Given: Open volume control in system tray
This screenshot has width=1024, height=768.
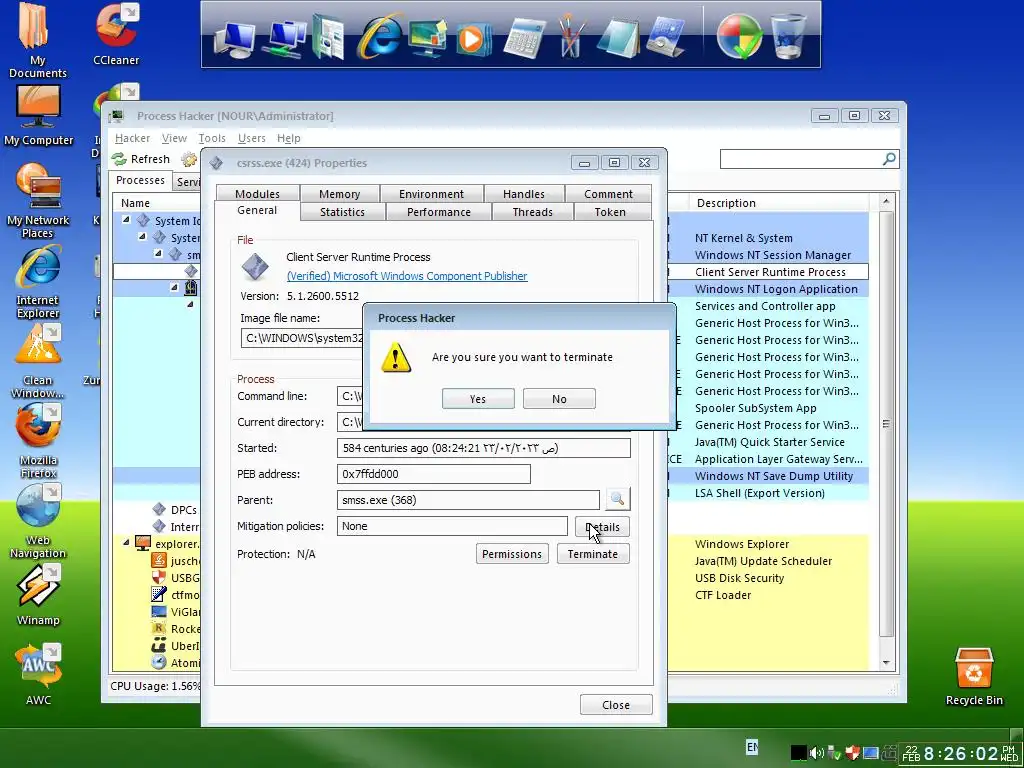Looking at the screenshot, I should coord(816,753).
